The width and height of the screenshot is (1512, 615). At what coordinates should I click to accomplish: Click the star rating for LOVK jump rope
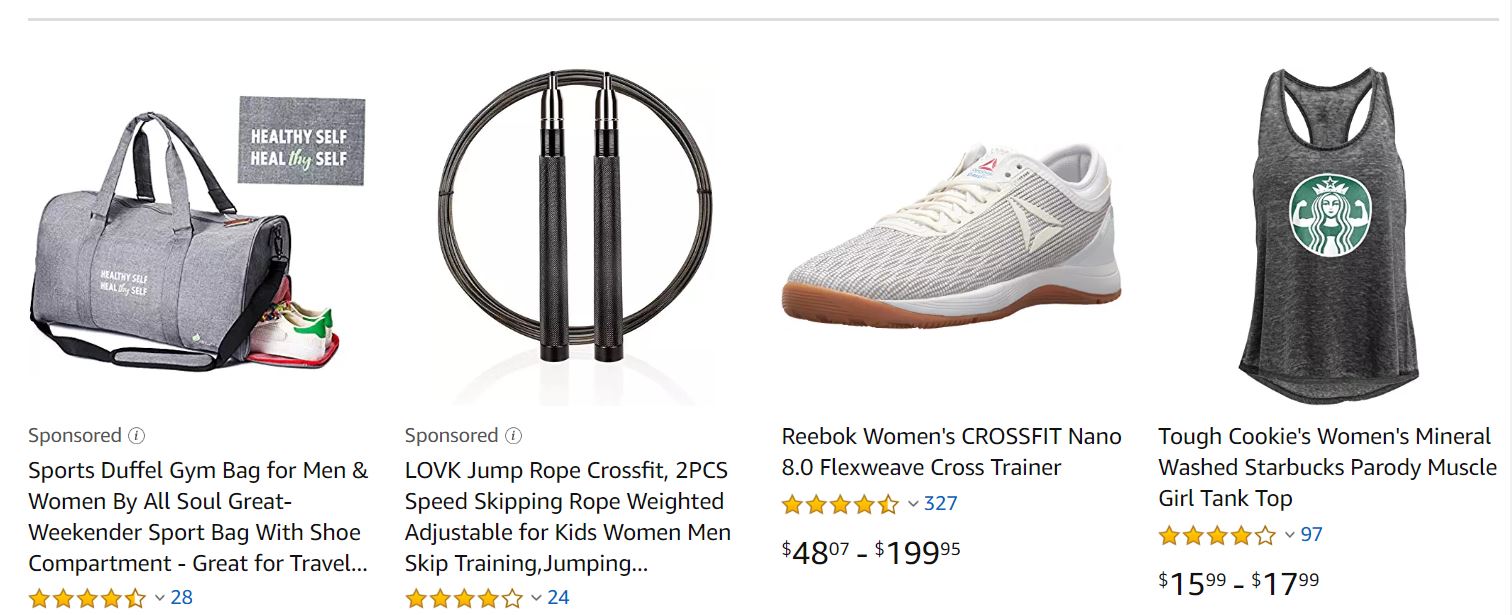(x=464, y=598)
